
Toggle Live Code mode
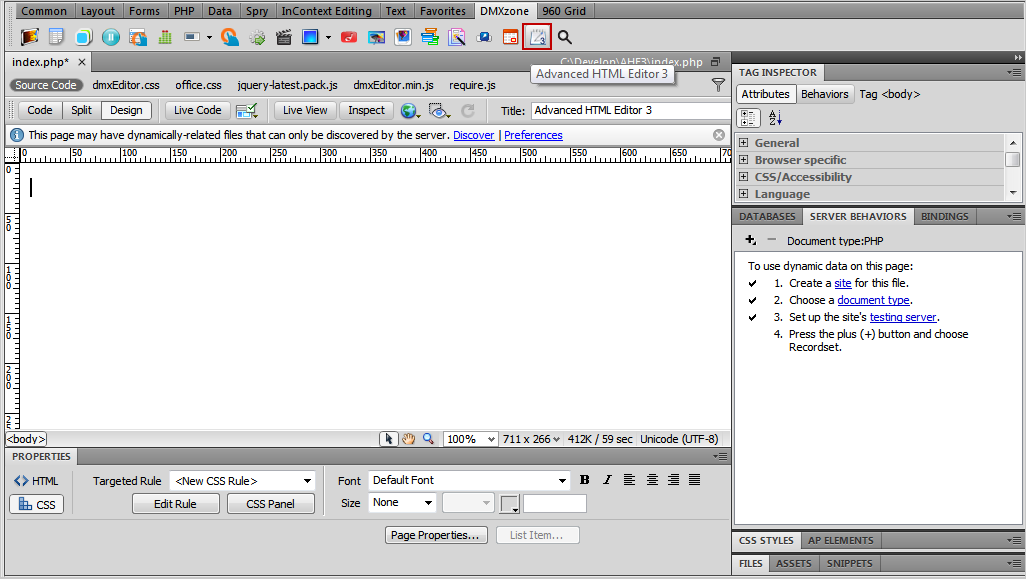pos(198,111)
